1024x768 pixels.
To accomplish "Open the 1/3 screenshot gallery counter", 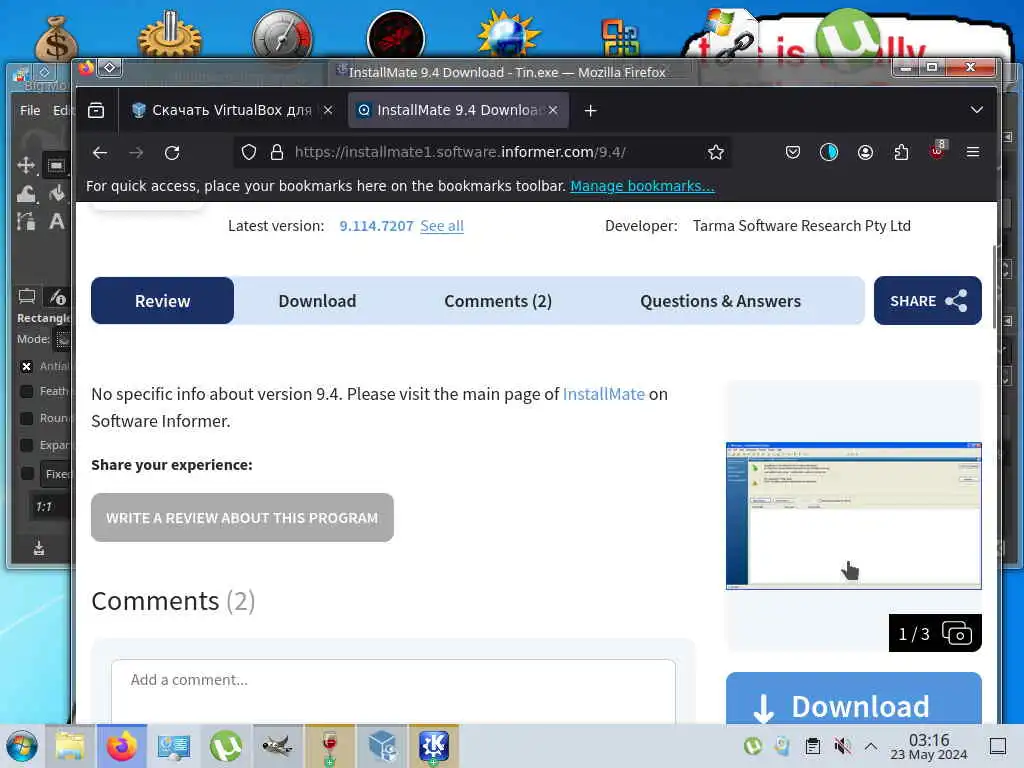I will click(x=935, y=633).
